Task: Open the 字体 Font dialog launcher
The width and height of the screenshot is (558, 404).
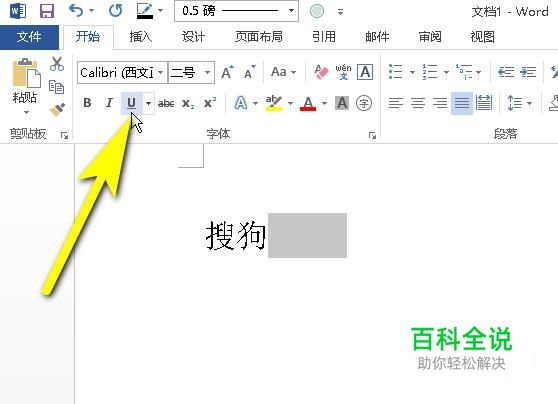Action: click(x=372, y=135)
